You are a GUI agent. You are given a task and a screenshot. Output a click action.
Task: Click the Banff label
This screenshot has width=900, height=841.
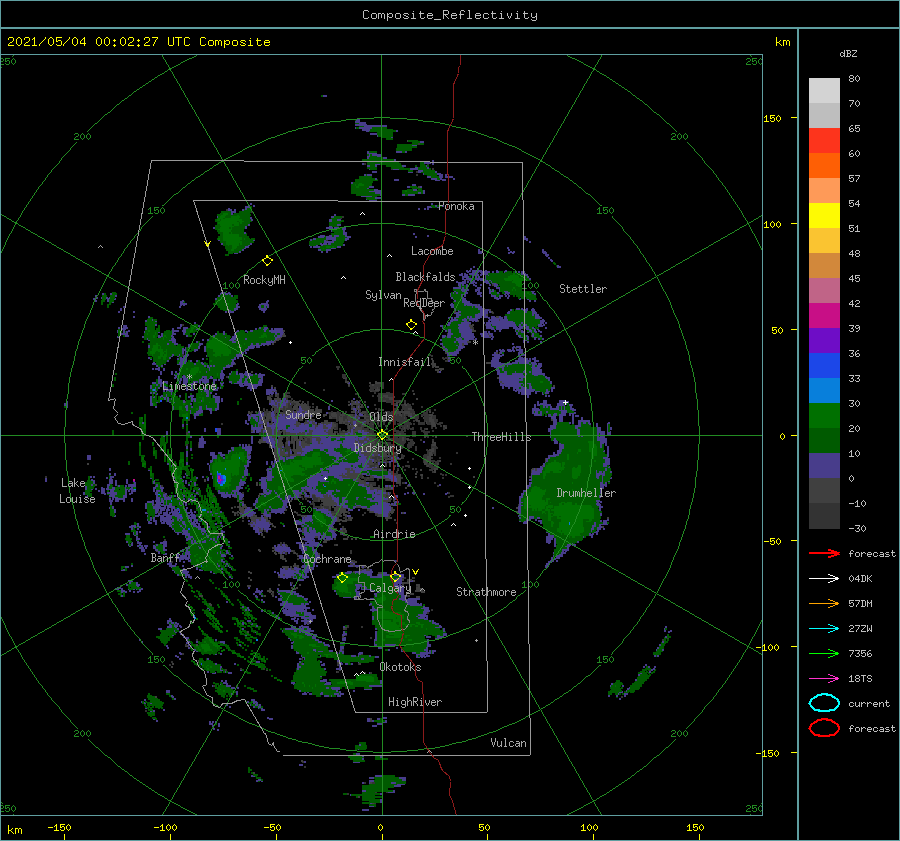click(165, 558)
